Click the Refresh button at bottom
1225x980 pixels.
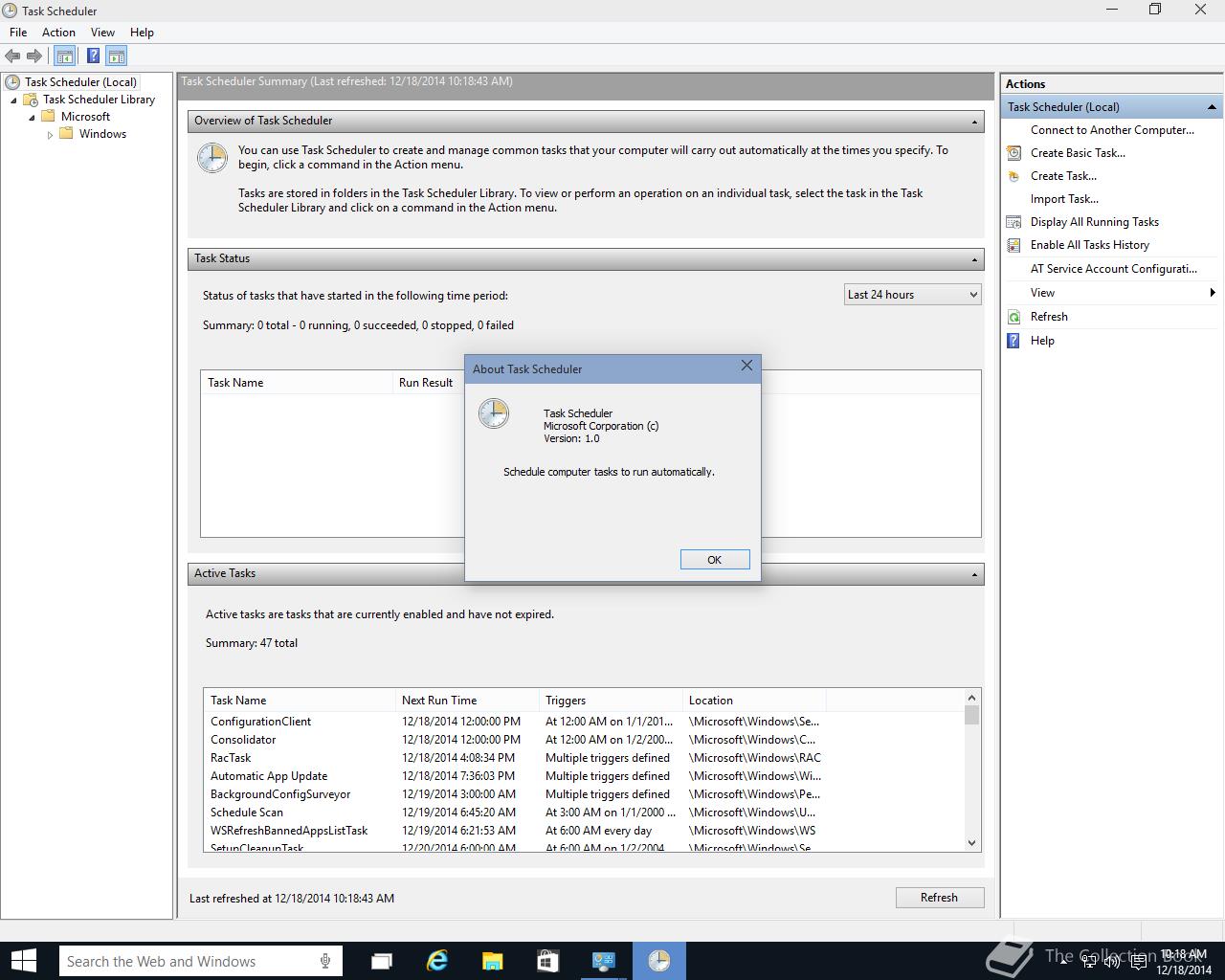tap(939, 898)
